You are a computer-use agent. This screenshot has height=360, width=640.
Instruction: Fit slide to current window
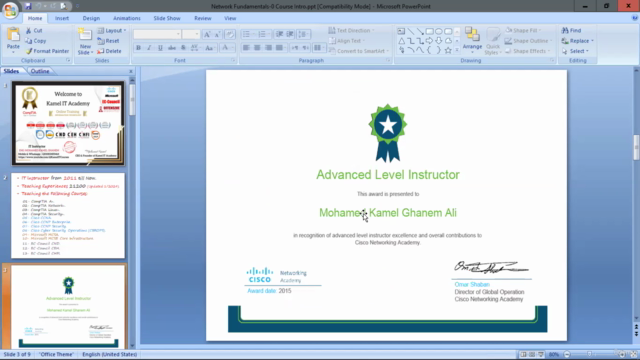click(x=634, y=354)
